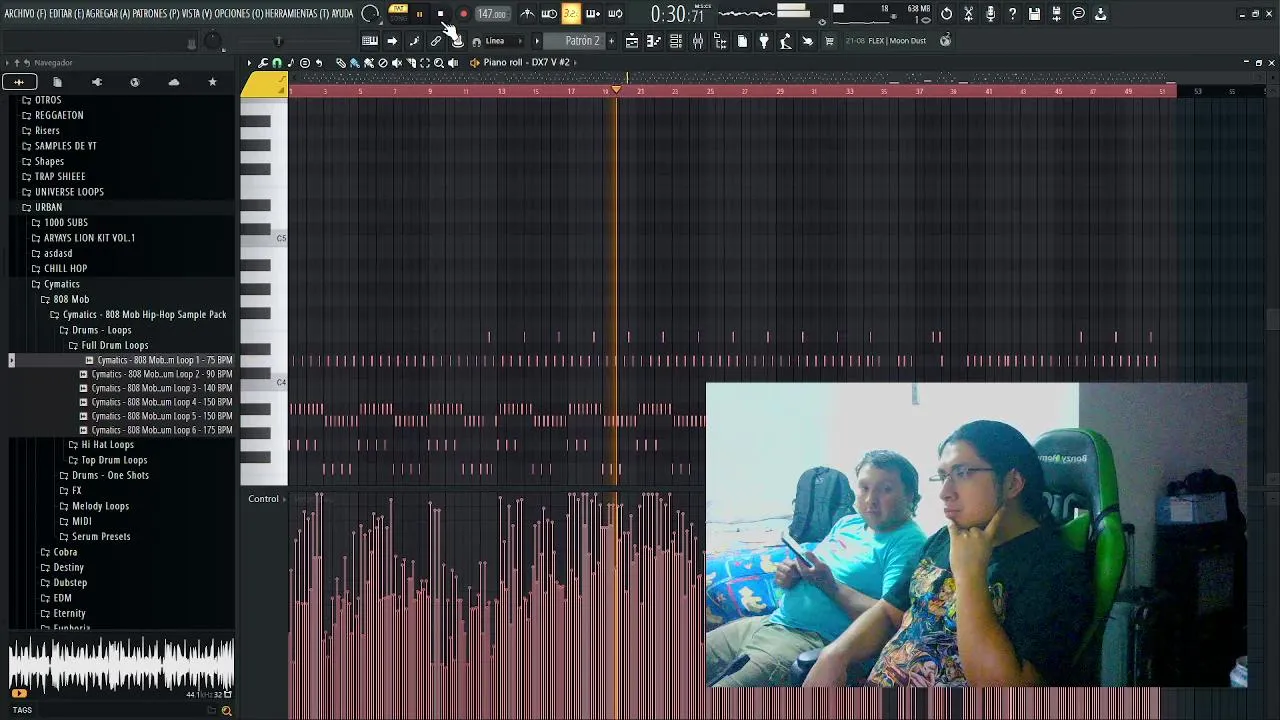
Task: Select the drum Loop 4 - 150 BPM sample
Action: (x=156, y=402)
